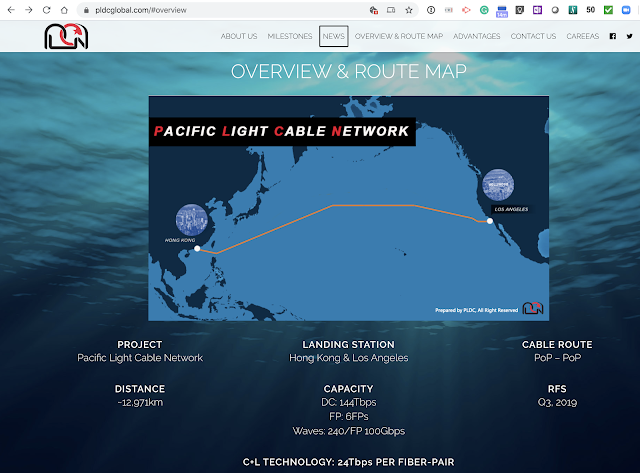Click the 'PoP – PoP' text

tap(558, 358)
